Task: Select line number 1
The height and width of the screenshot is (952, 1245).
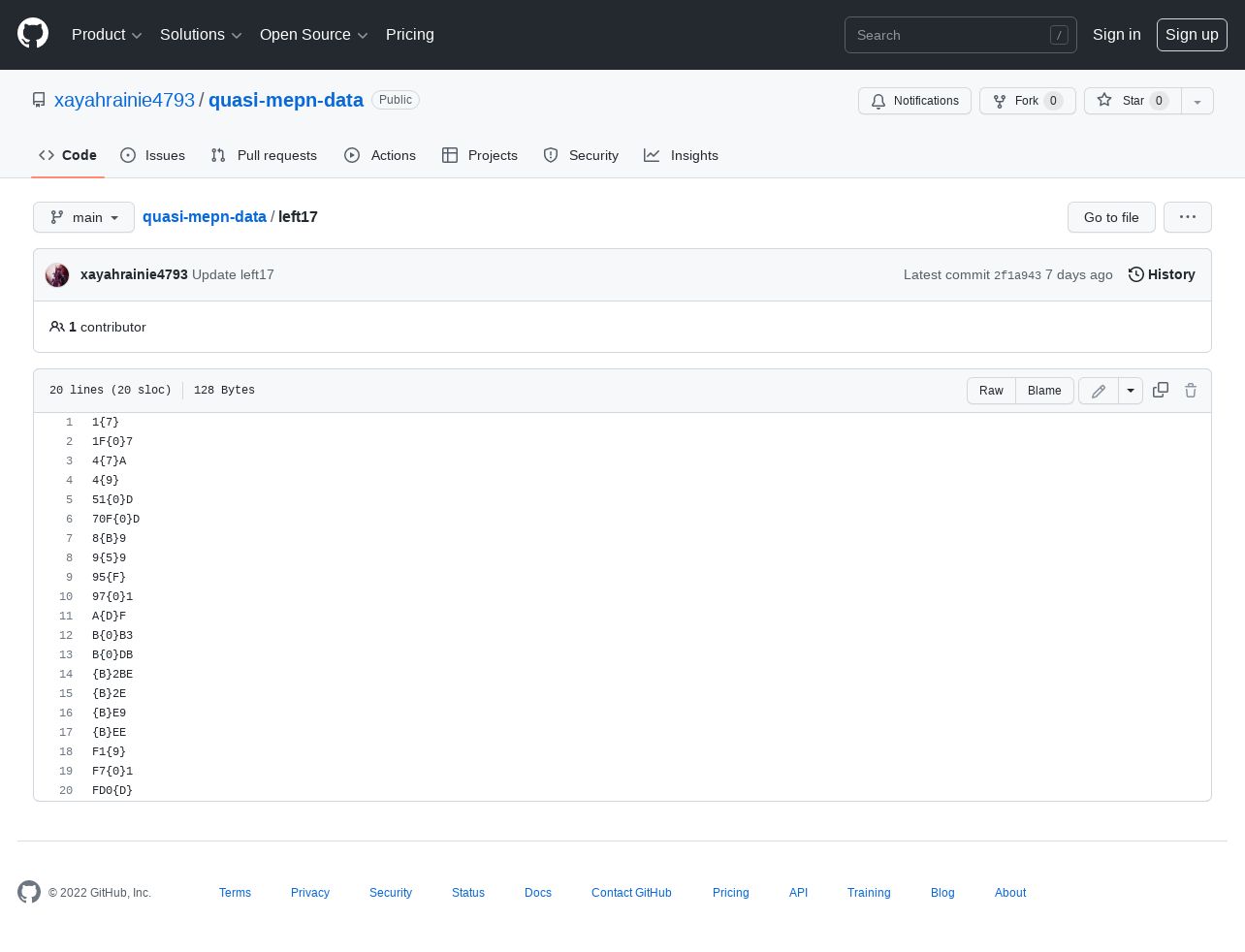Action: pos(69,423)
